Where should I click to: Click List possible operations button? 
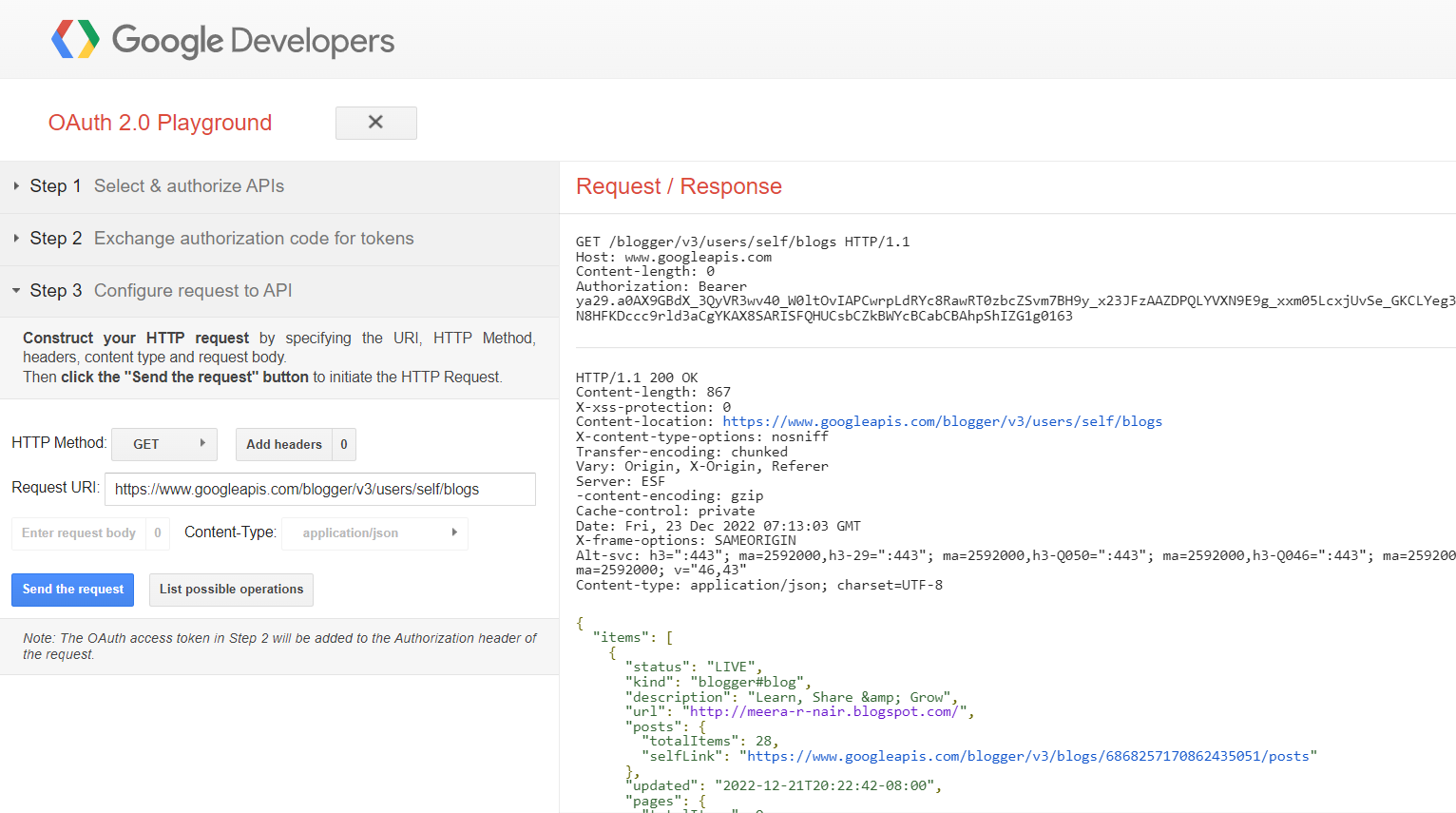point(231,590)
